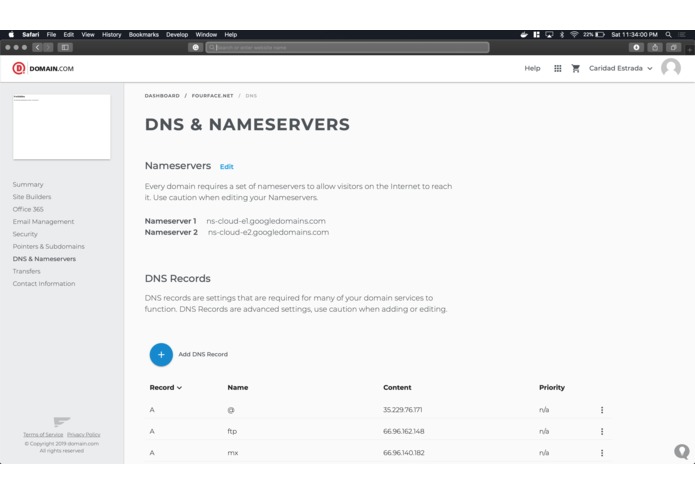Image resolution: width=695 pixels, height=494 pixels.
Task: Click the Safari share icon
Action: point(655,47)
